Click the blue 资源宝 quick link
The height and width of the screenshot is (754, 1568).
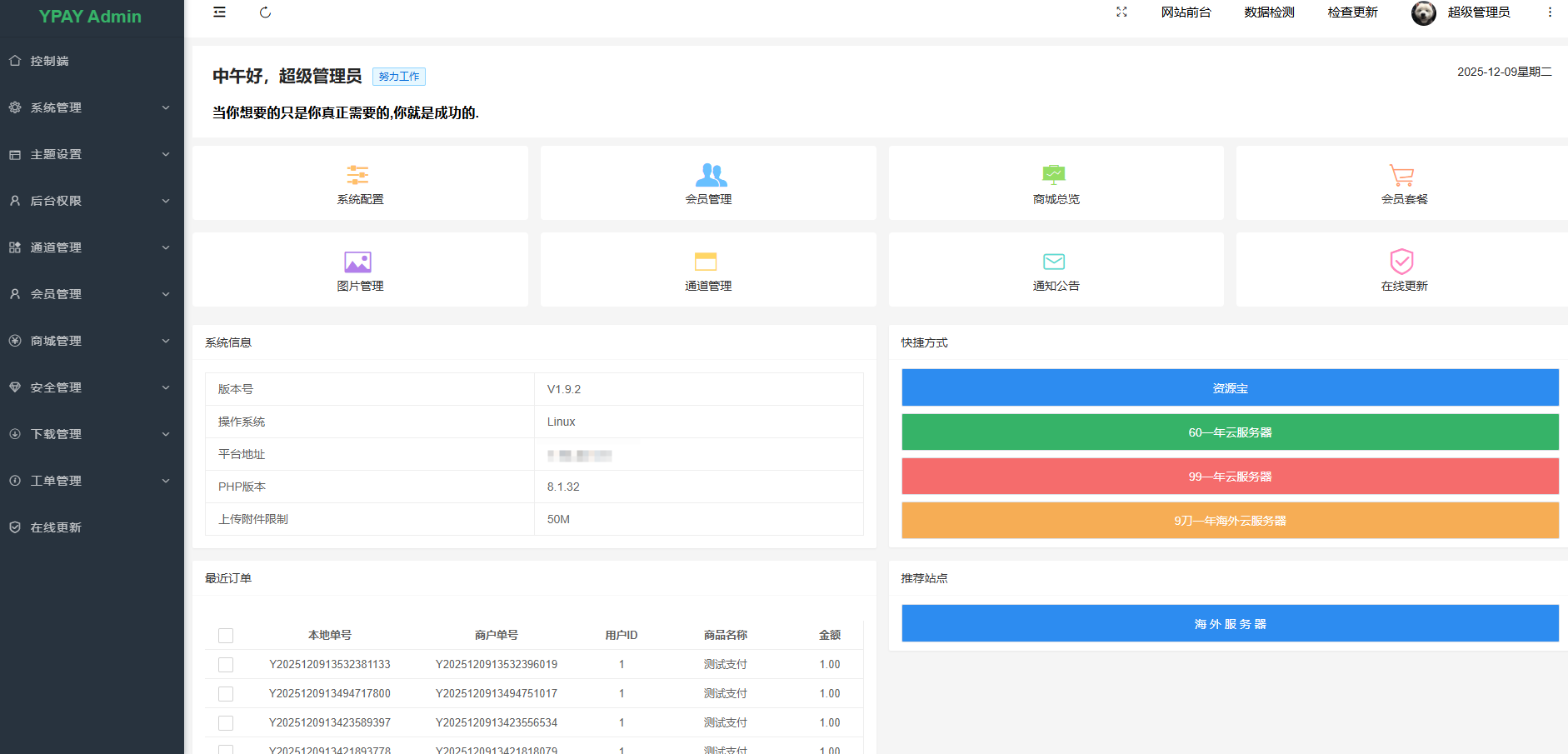click(x=1230, y=387)
